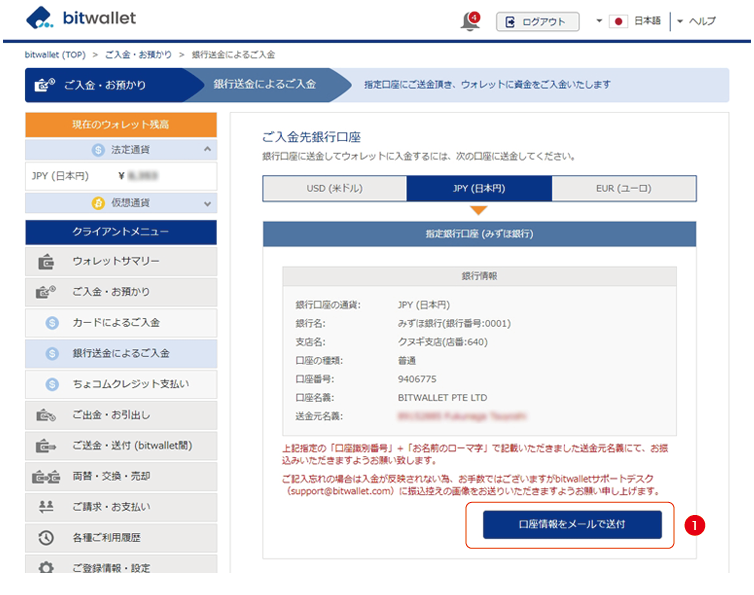Click the support@bitwallet.com email address
The width and height of the screenshot is (754, 595).
tap(340, 491)
